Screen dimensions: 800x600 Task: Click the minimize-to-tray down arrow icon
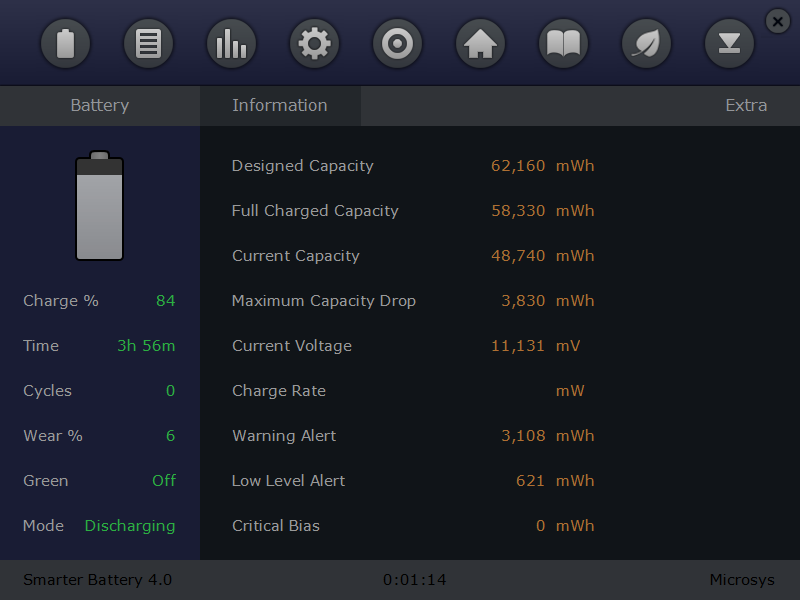coord(730,43)
